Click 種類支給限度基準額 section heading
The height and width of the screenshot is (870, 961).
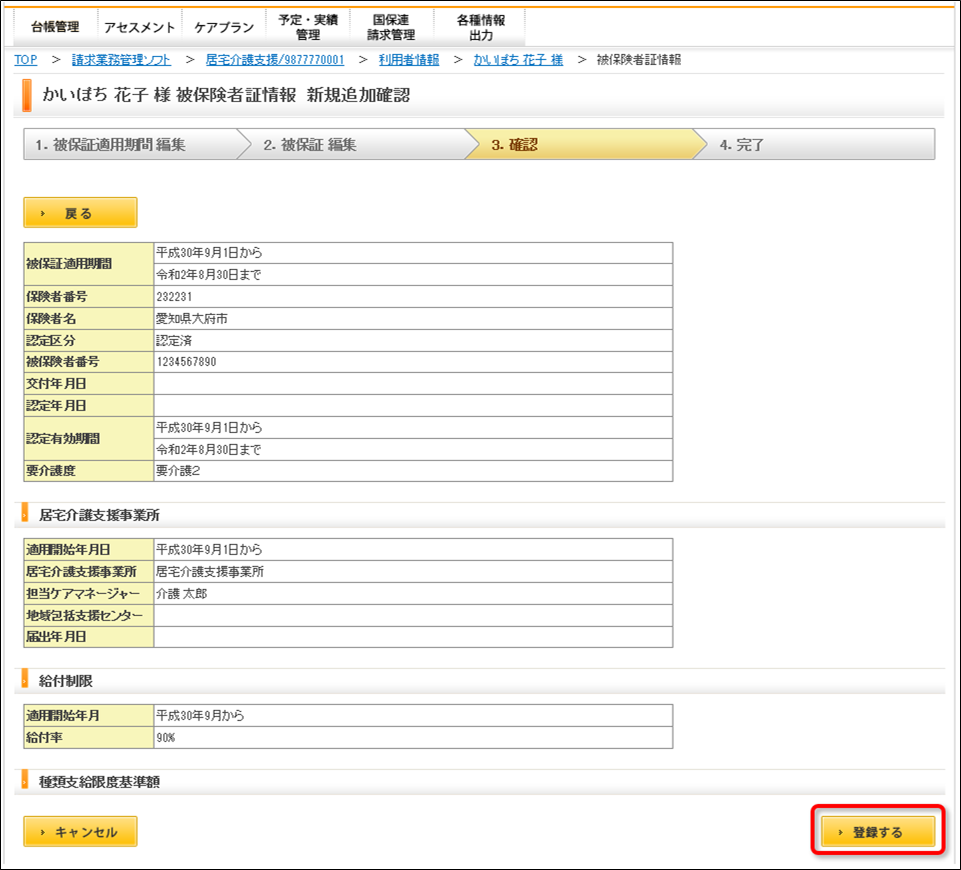(x=99, y=782)
